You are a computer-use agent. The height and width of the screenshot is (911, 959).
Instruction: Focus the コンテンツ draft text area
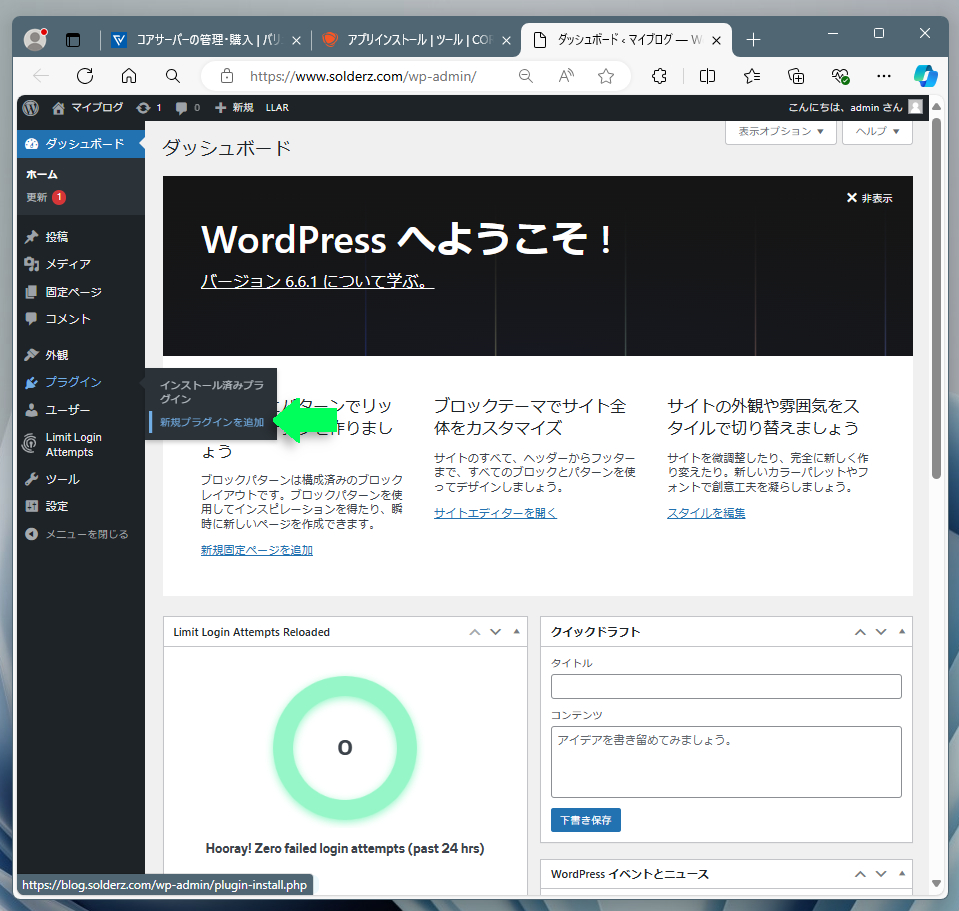coord(726,762)
